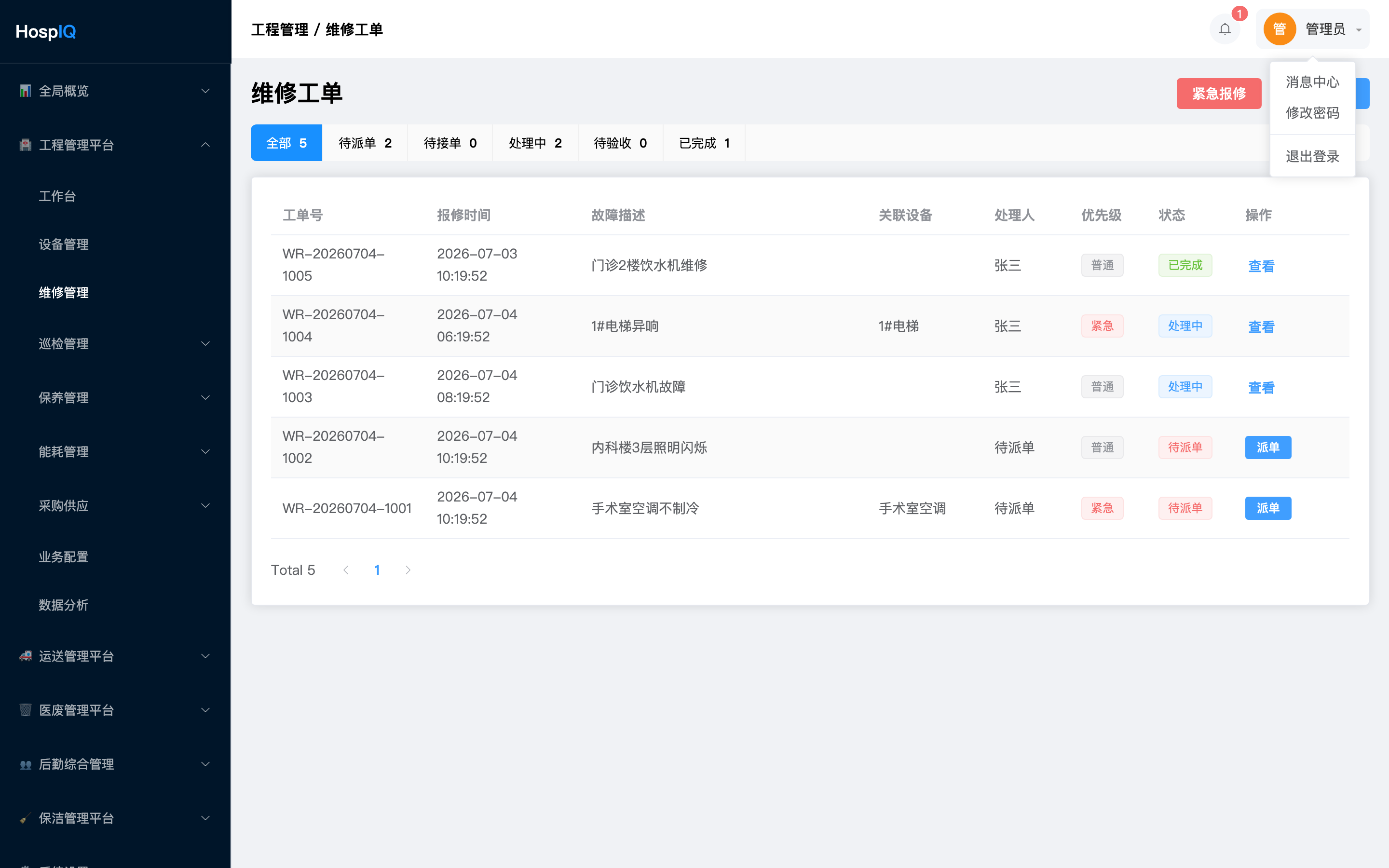Go to the next page arrow
Image resolution: width=1389 pixels, height=868 pixels.
408,570
